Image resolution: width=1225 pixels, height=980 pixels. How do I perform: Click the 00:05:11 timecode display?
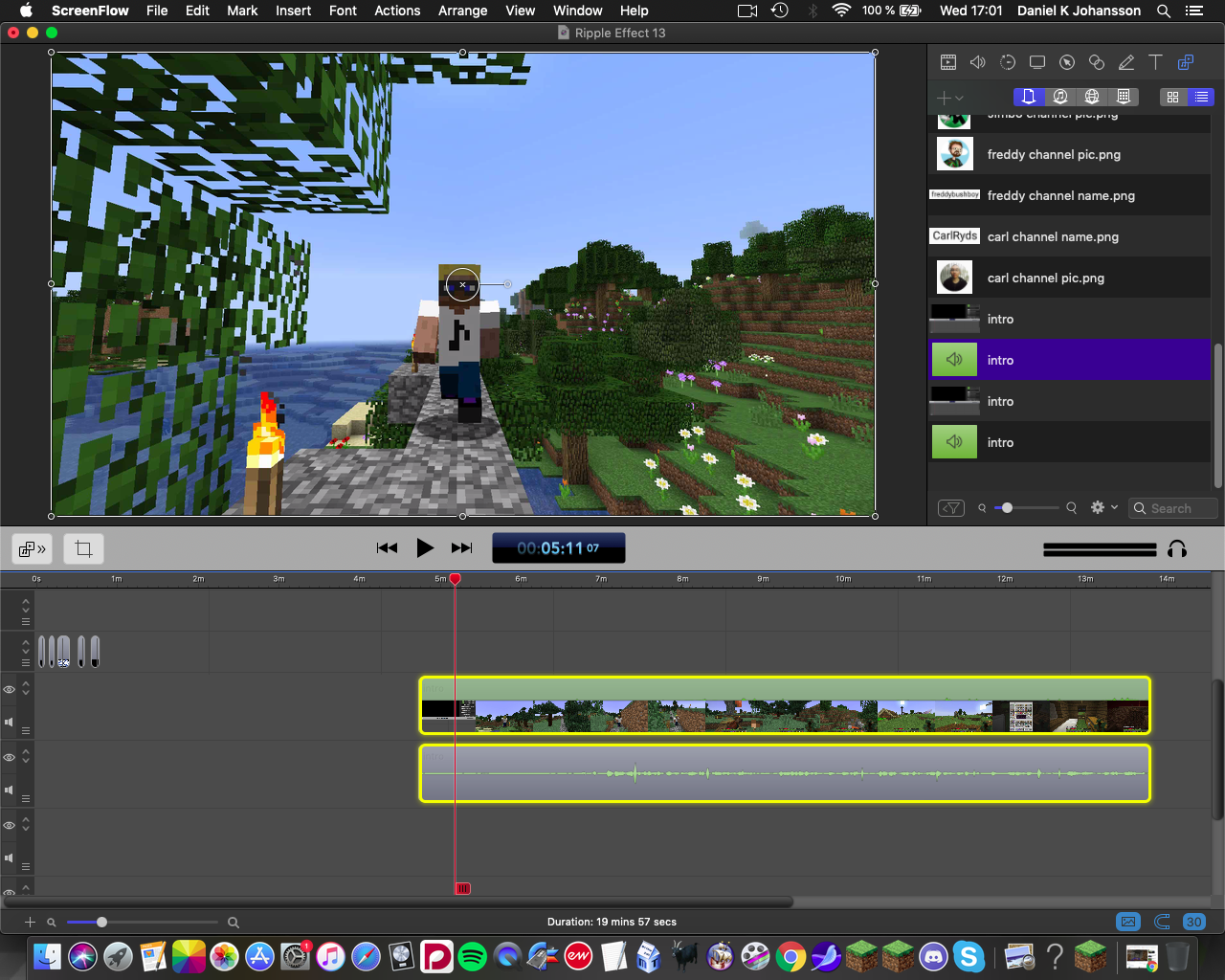(559, 548)
